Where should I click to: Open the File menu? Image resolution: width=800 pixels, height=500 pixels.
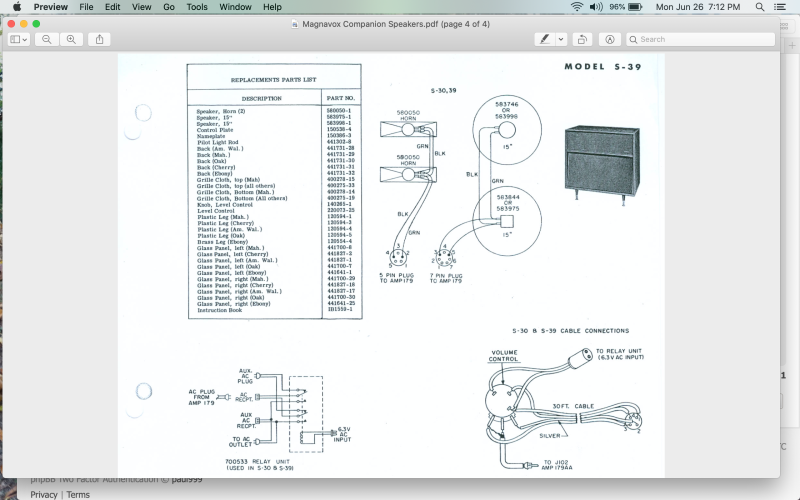pyautogui.click(x=86, y=7)
